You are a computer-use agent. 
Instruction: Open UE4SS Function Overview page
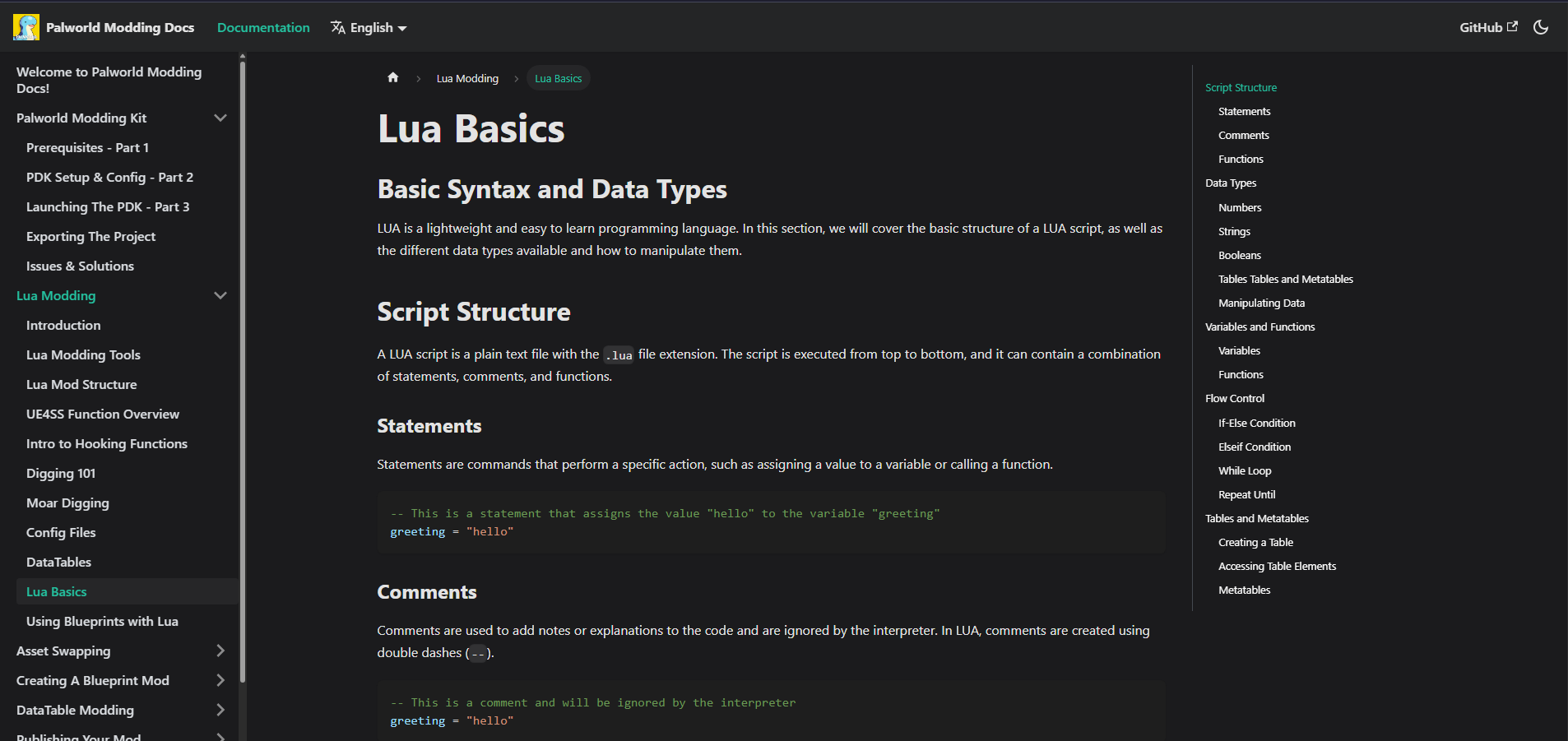(103, 414)
